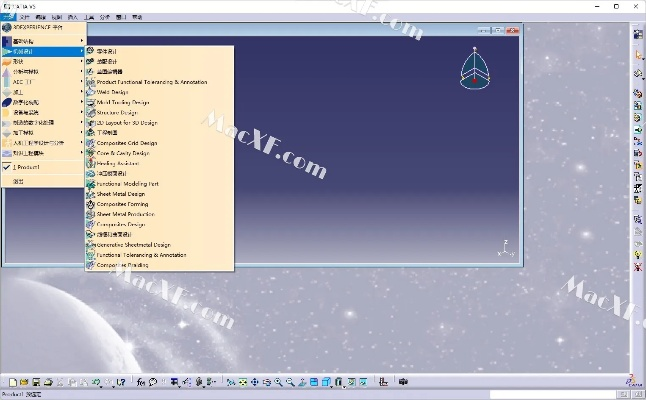Screen dimensions: 646x400
Task: Click the formula f(x) icon
Action: [141, 382]
